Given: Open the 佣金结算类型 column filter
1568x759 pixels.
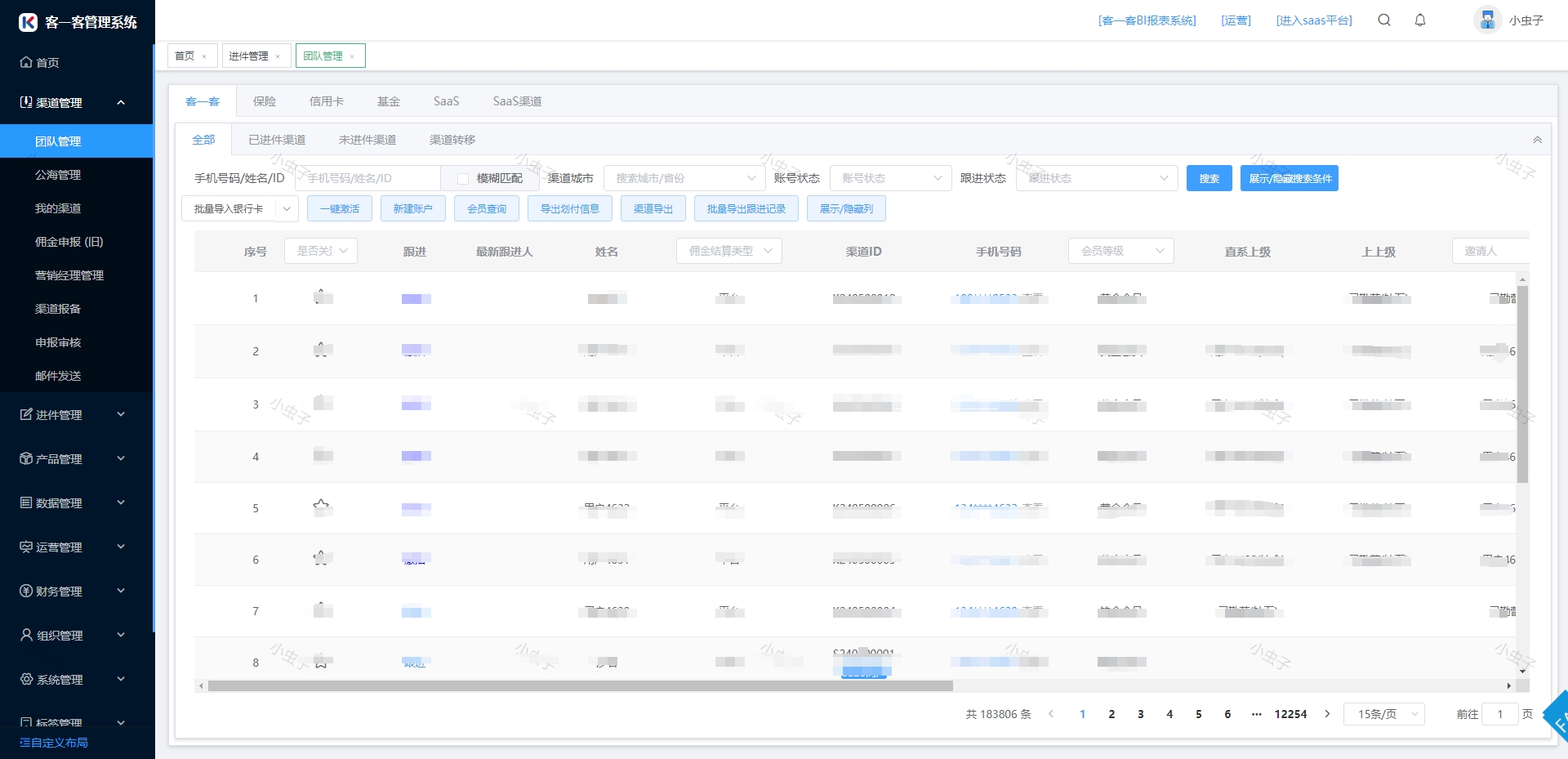Looking at the screenshot, I should pyautogui.click(x=729, y=251).
